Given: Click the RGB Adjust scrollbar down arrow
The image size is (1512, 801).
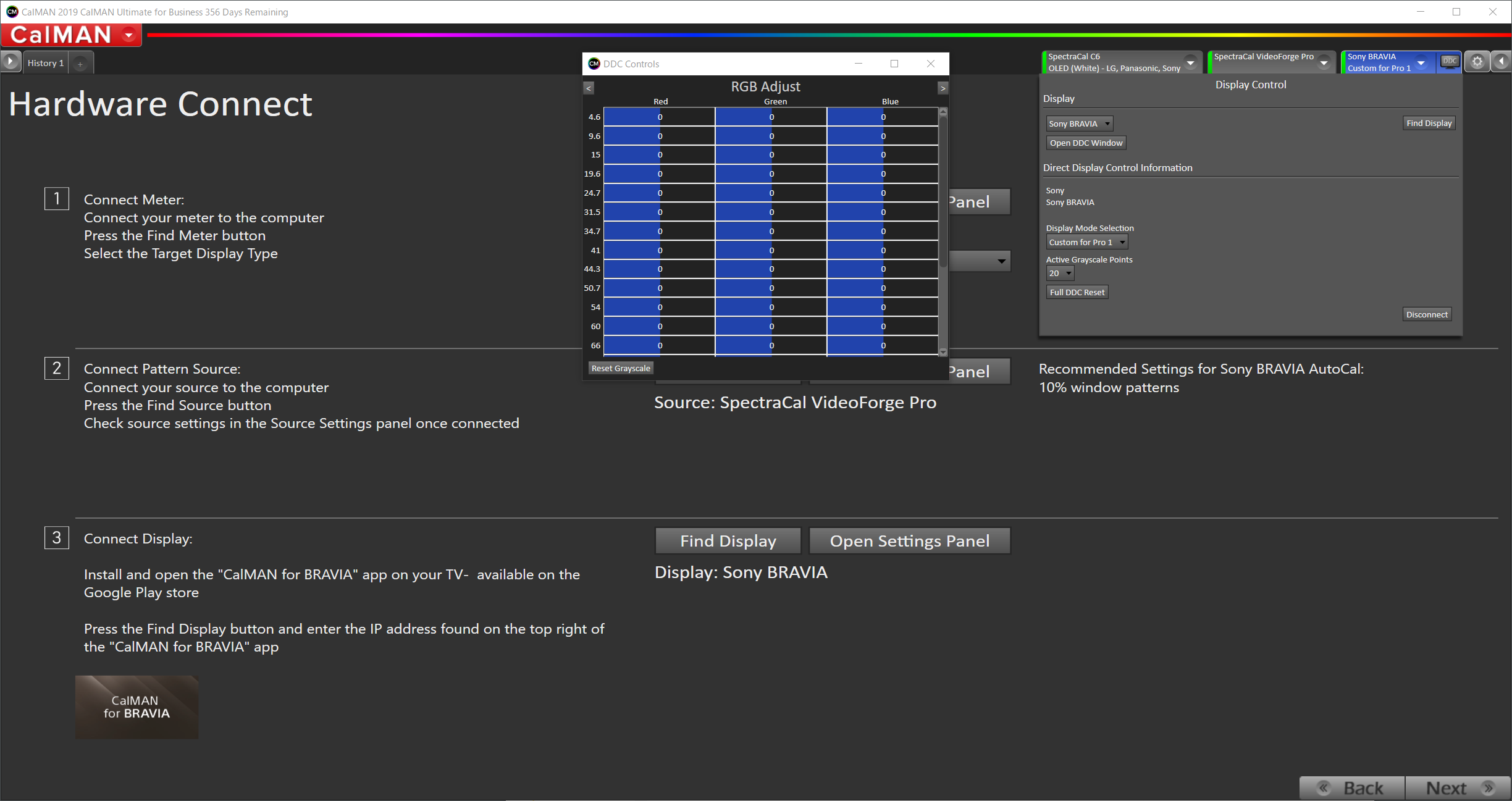Looking at the screenshot, I should (x=943, y=352).
